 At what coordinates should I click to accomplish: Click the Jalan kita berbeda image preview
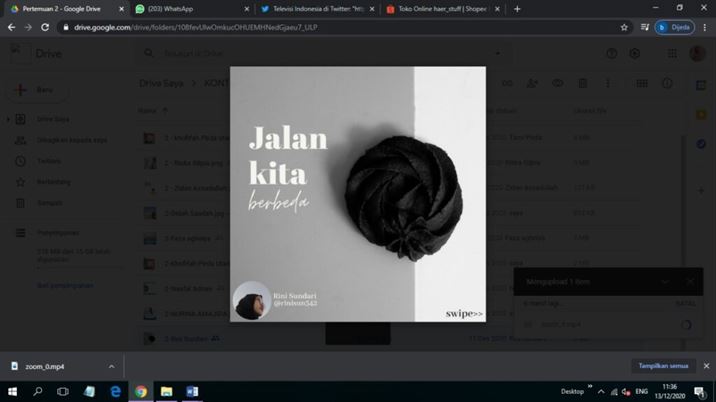357,194
